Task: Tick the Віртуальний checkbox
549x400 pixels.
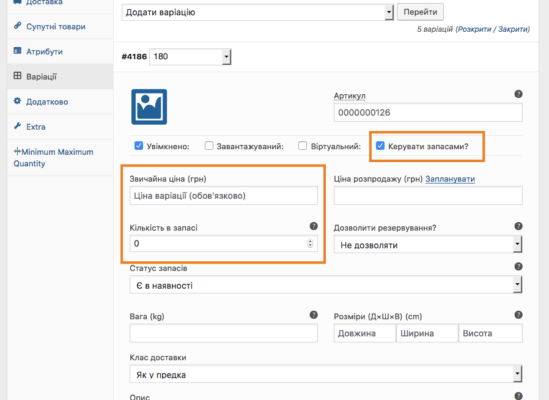Action: pyautogui.click(x=303, y=146)
